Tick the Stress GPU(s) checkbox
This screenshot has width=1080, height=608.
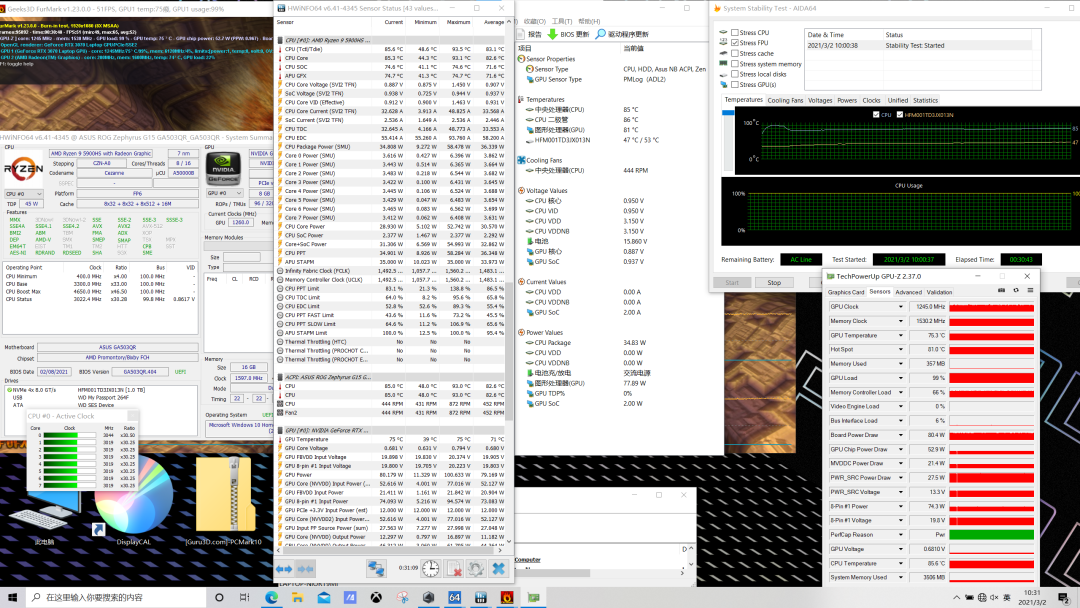[x=735, y=84]
